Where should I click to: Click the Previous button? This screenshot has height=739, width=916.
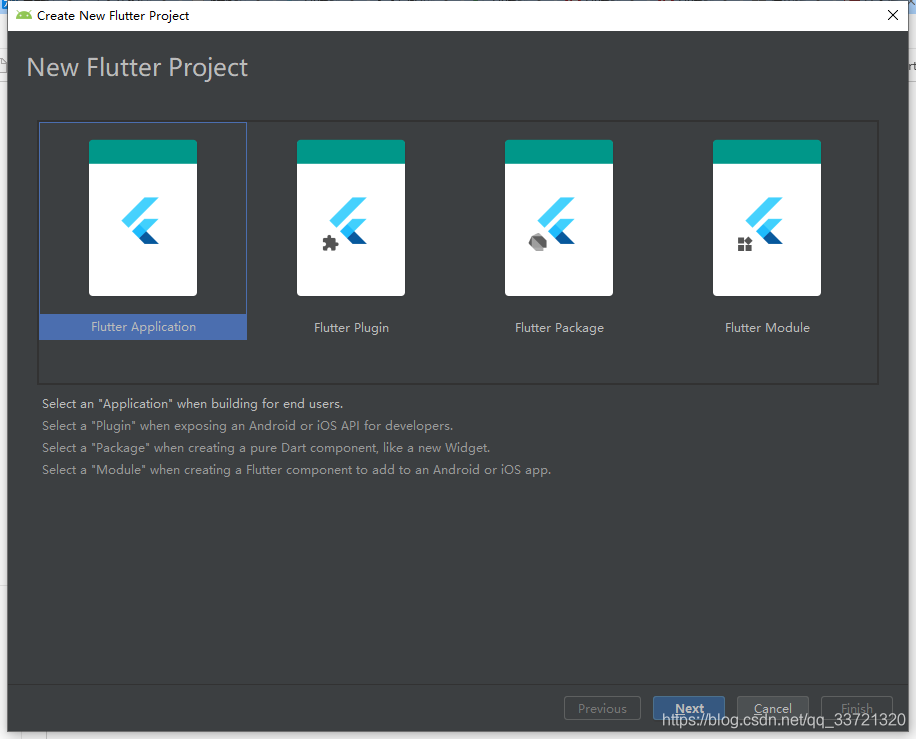click(x=602, y=708)
